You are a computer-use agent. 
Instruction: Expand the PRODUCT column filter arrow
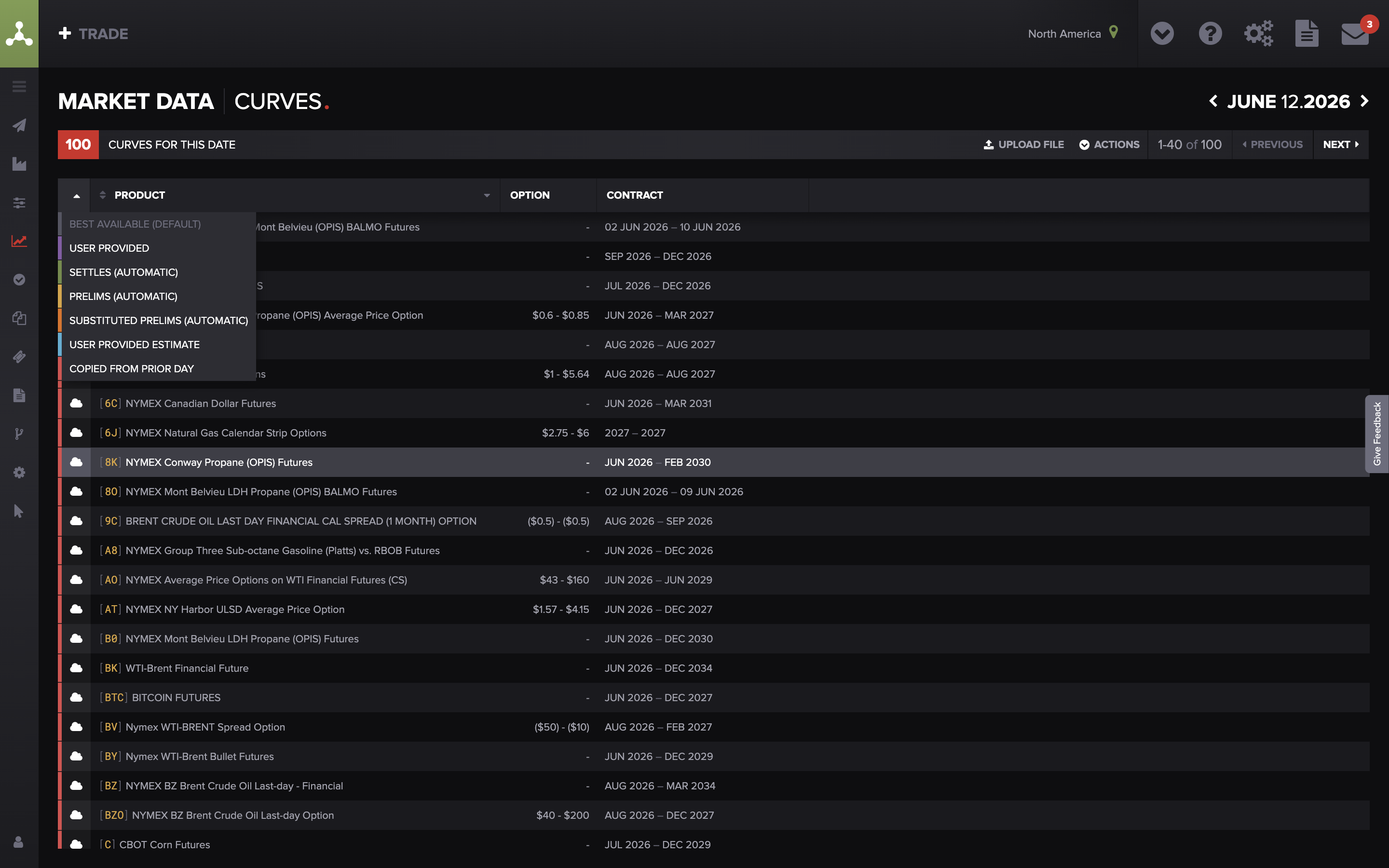(x=487, y=195)
